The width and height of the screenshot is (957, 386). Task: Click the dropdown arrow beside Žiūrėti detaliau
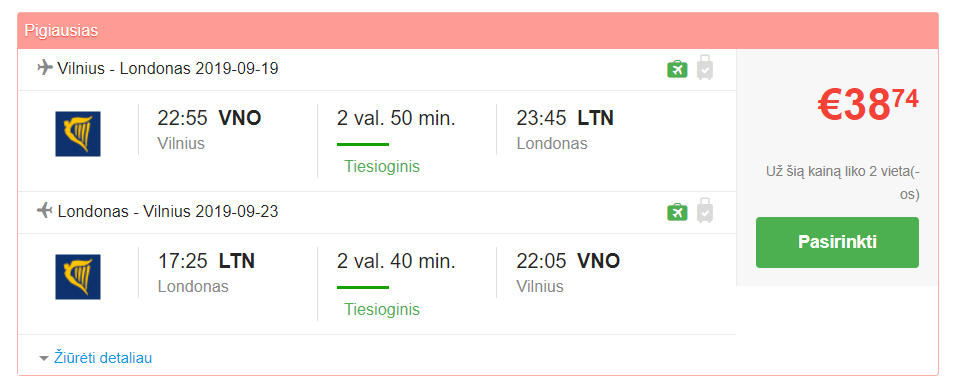pyautogui.click(x=43, y=359)
